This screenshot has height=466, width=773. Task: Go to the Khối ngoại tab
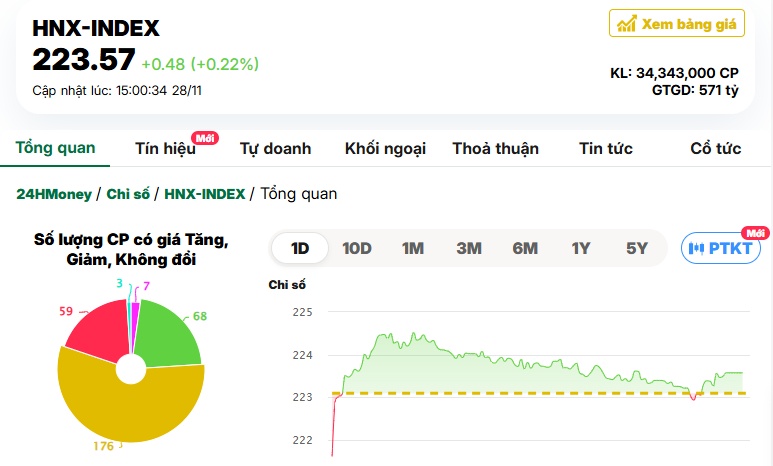click(385, 149)
